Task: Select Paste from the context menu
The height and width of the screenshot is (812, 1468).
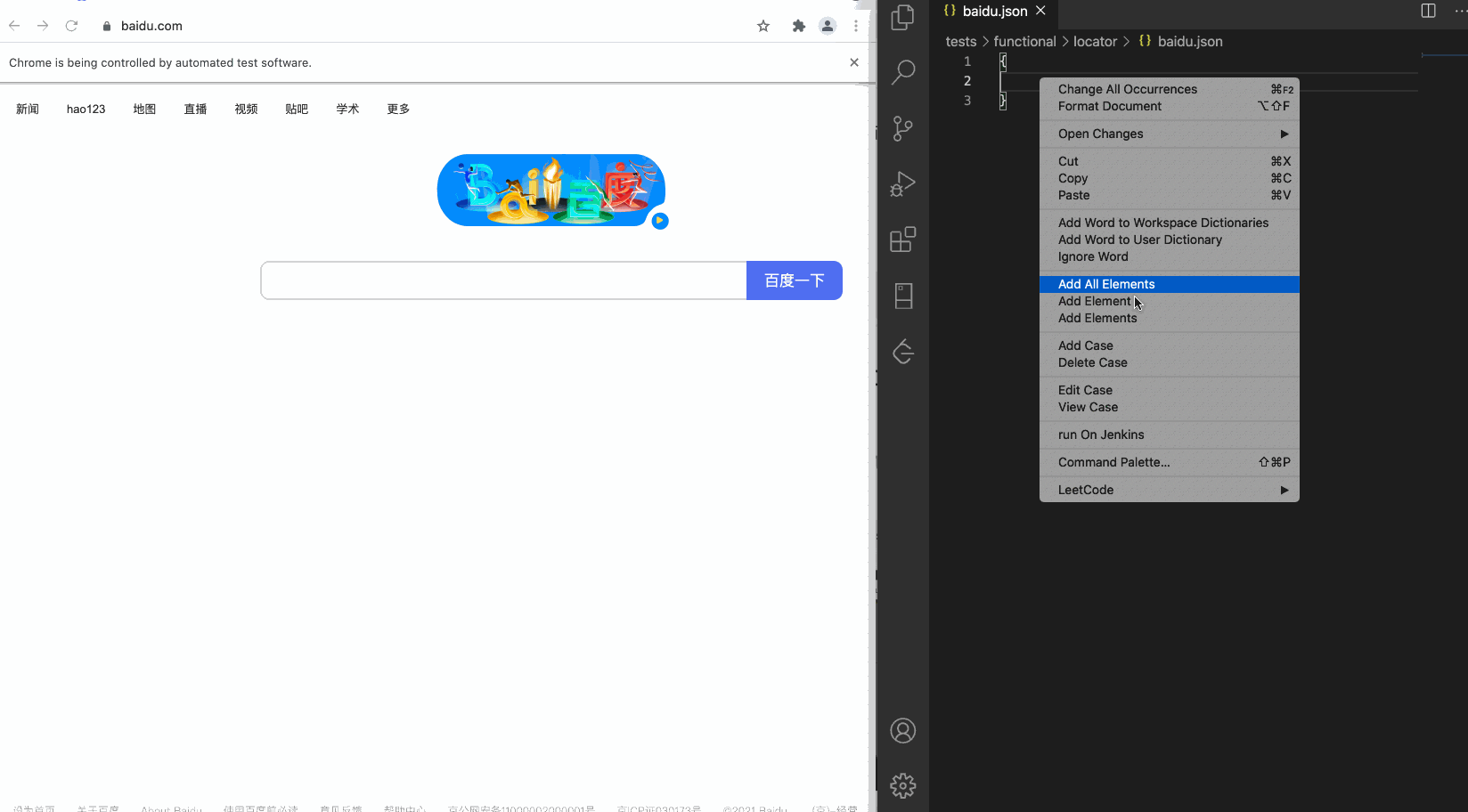Action: [x=1170, y=195]
